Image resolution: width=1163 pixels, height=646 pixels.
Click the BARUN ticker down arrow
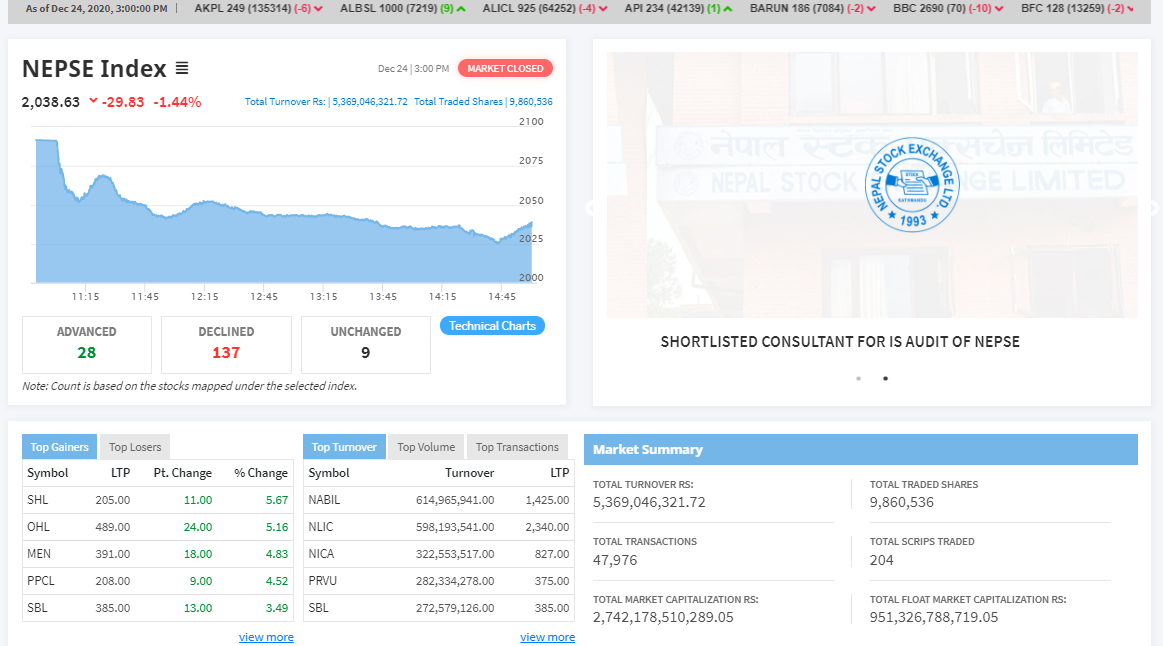click(x=872, y=9)
